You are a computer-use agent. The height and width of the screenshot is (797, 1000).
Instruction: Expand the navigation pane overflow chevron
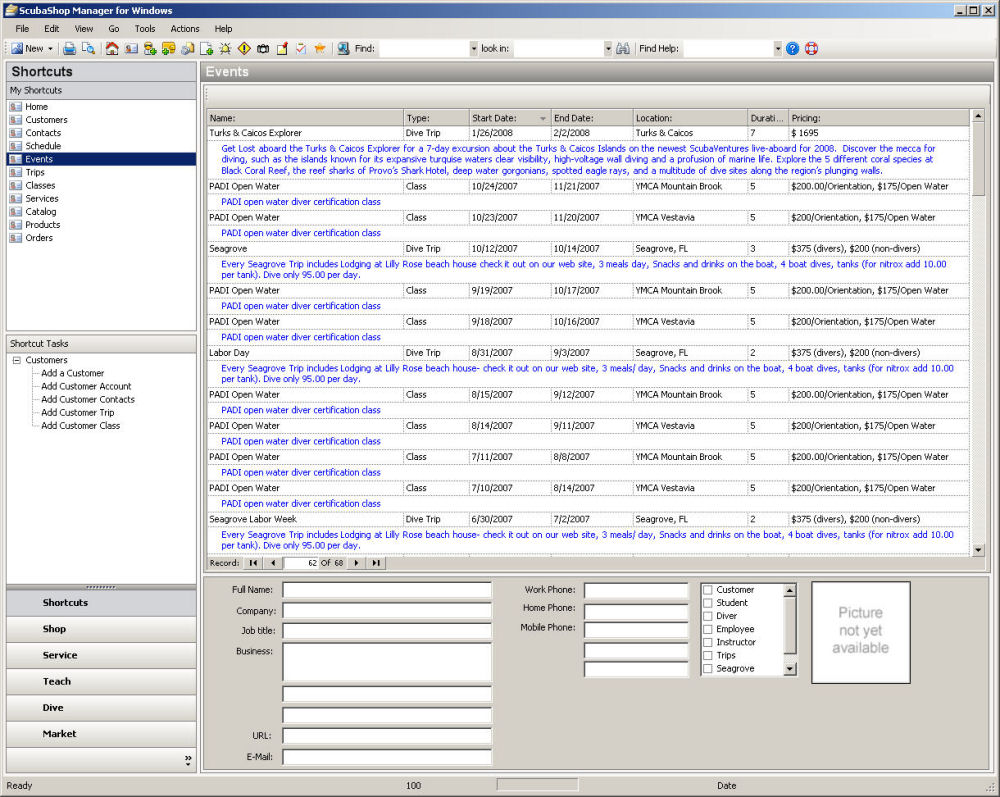pos(188,759)
